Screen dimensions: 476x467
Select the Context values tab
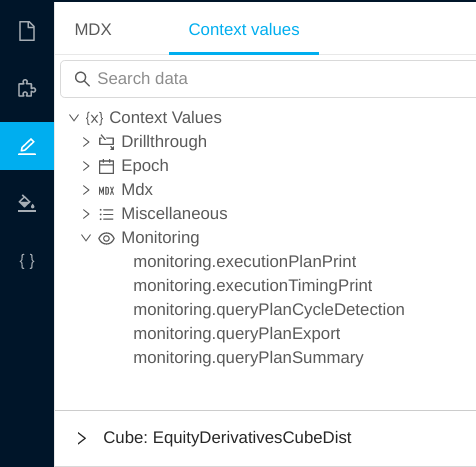coord(244,29)
